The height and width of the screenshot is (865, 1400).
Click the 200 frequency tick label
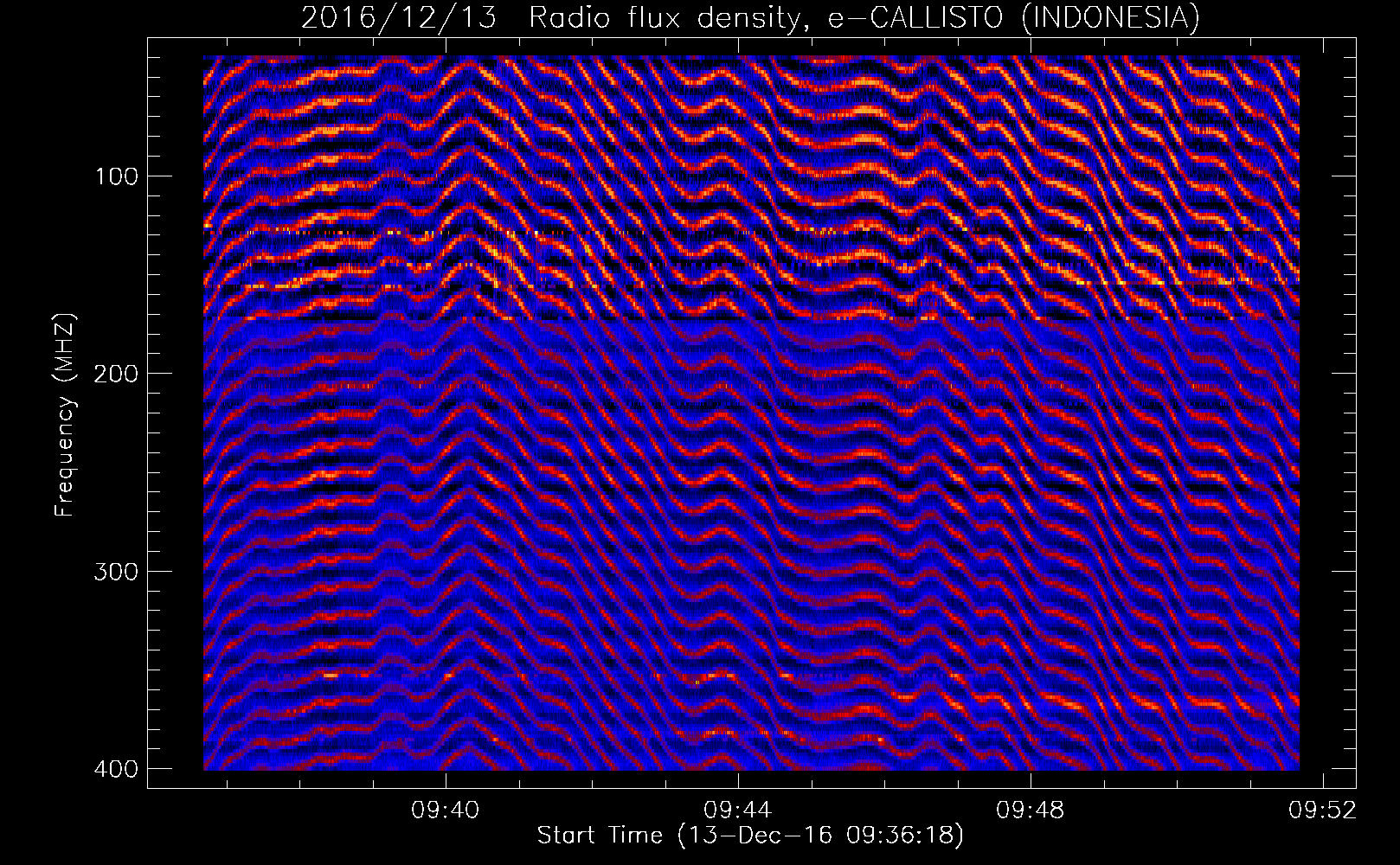tap(115, 374)
